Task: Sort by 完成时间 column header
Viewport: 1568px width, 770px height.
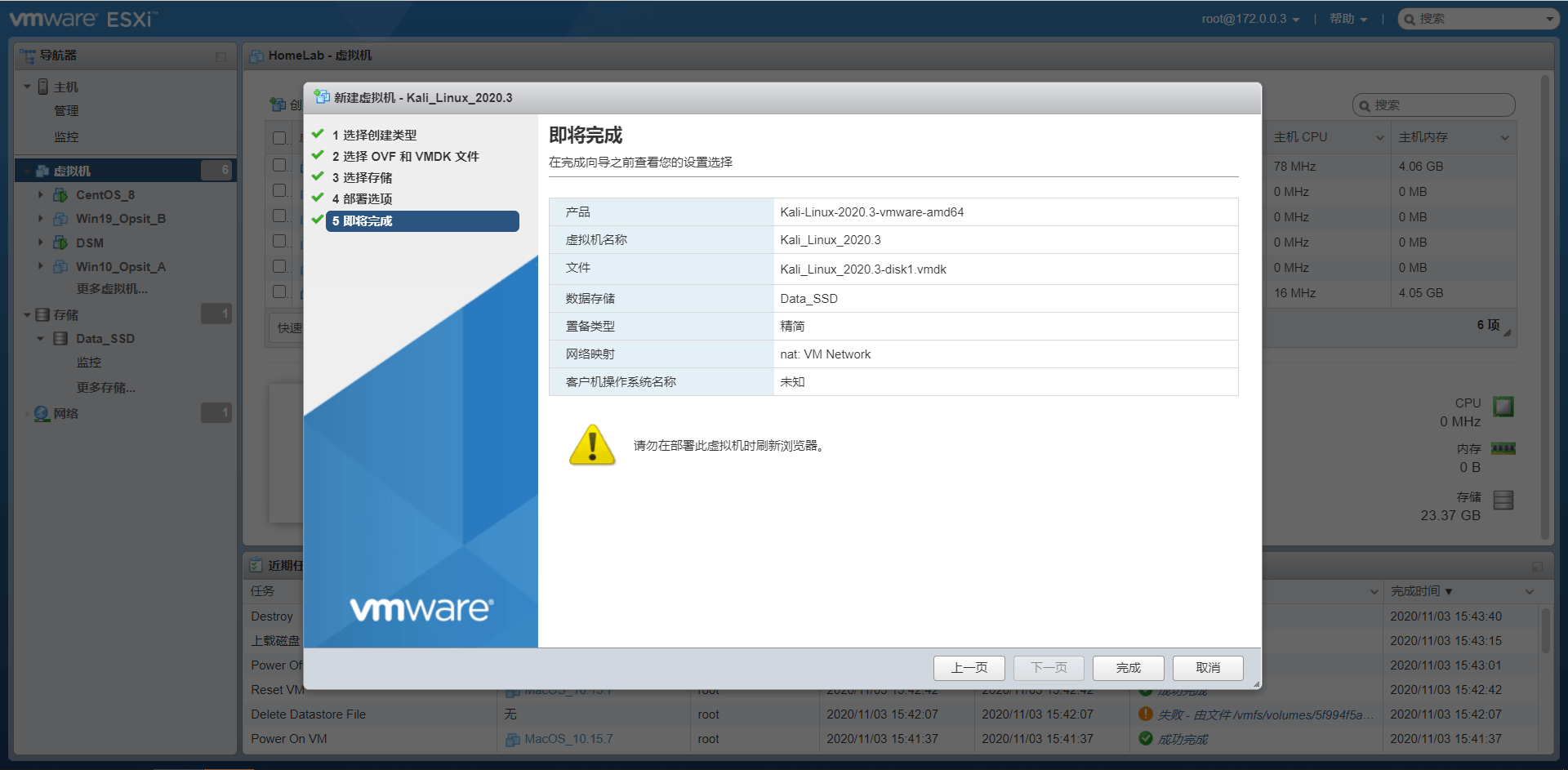Action: point(1422,591)
